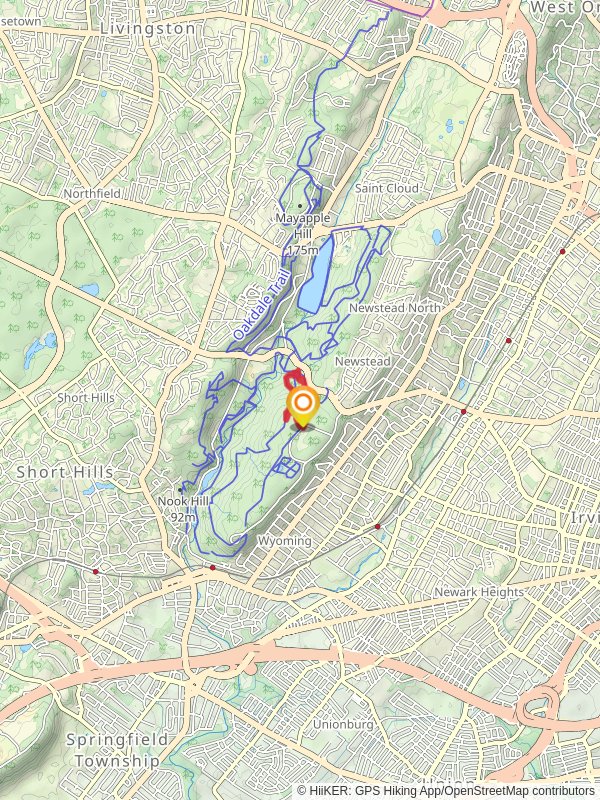This screenshot has height=800, width=600.
Task: Click the Livingston town label
Action: click(x=147, y=29)
